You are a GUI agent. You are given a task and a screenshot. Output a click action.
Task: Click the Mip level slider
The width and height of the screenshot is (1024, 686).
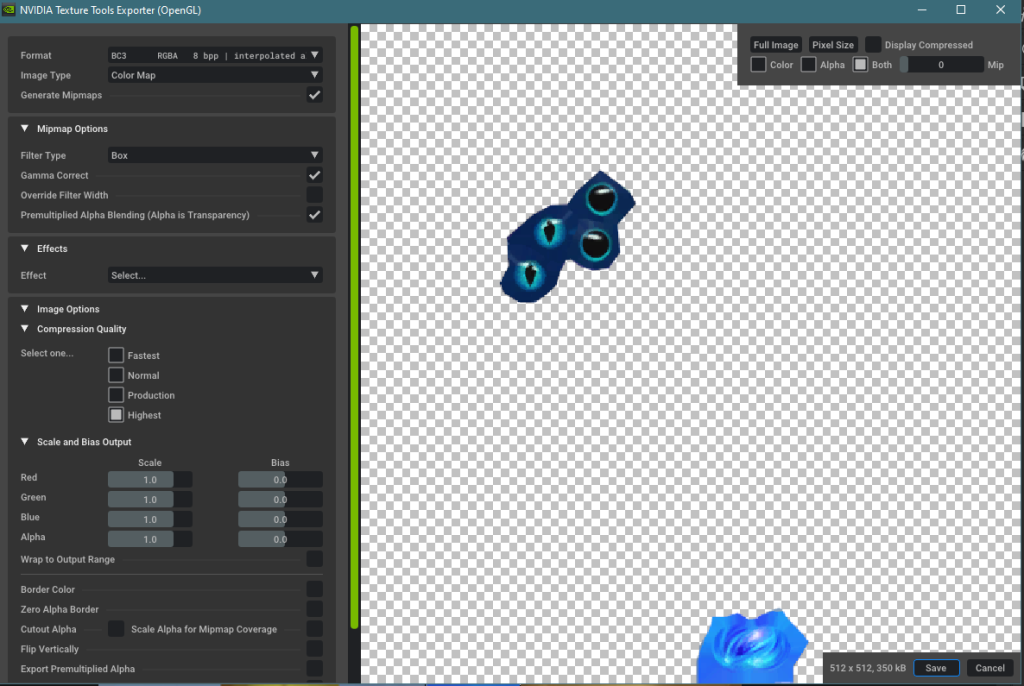click(x=941, y=64)
